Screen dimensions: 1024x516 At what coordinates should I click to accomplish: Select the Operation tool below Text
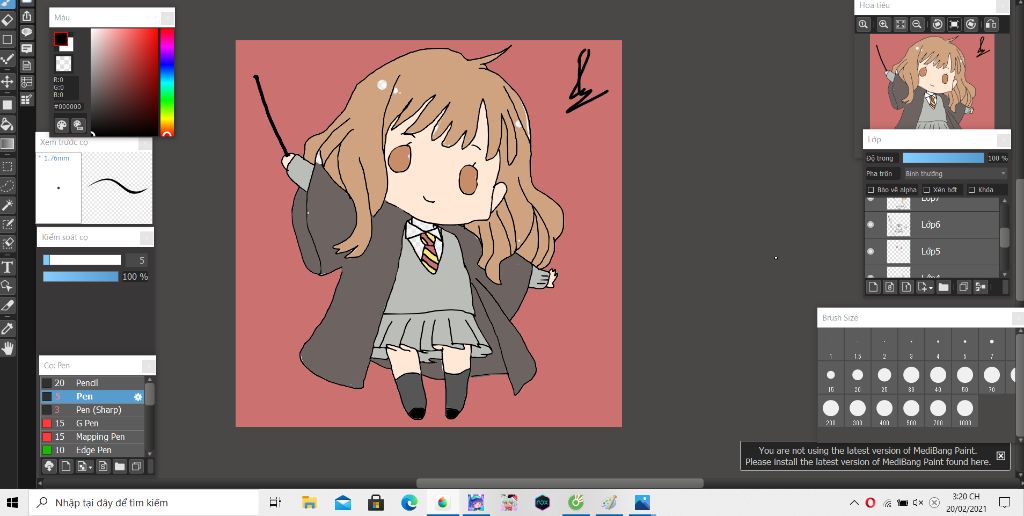coord(7,285)
